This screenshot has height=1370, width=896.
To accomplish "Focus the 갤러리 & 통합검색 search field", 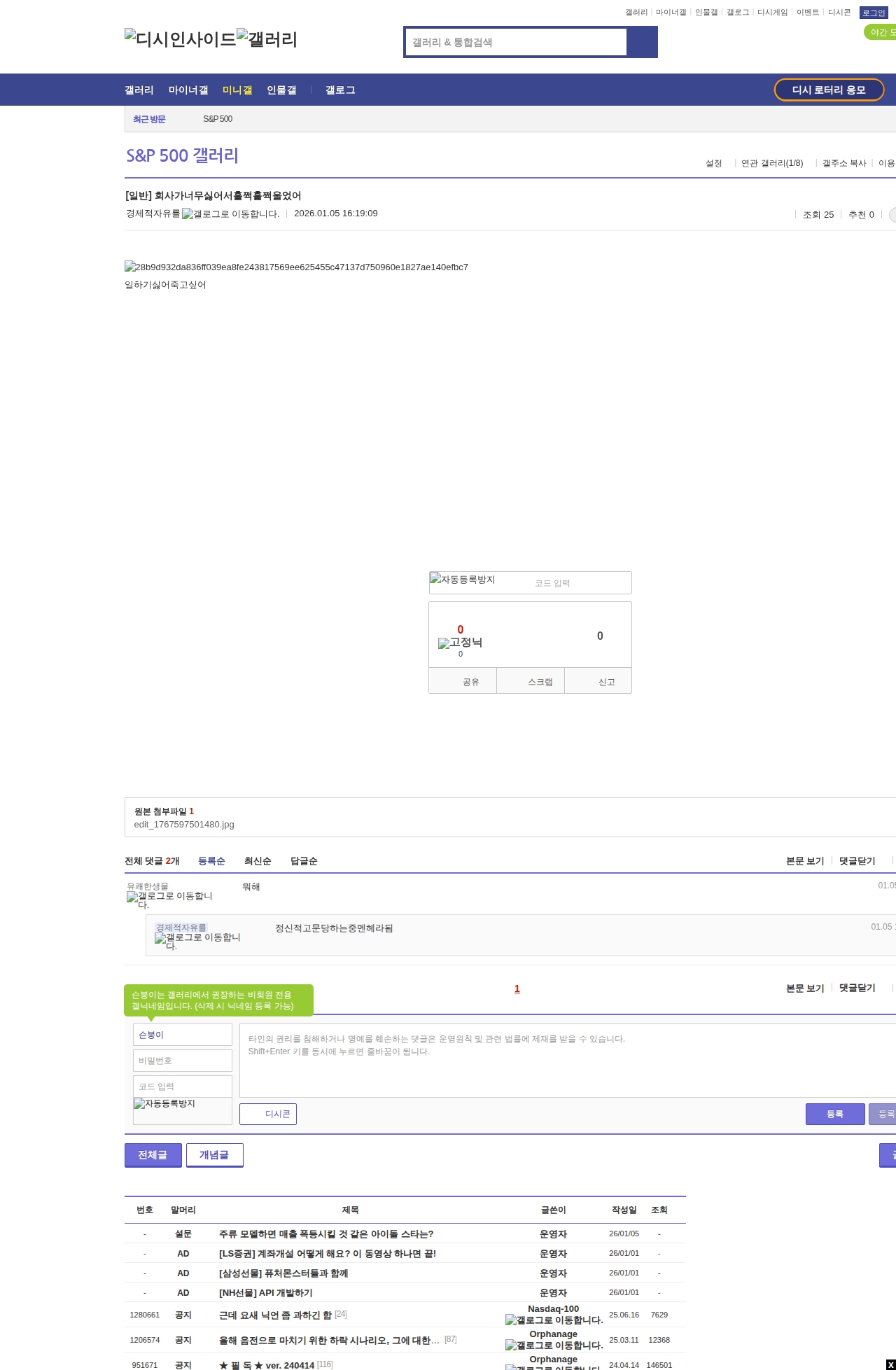I will [x=517, y=42].
